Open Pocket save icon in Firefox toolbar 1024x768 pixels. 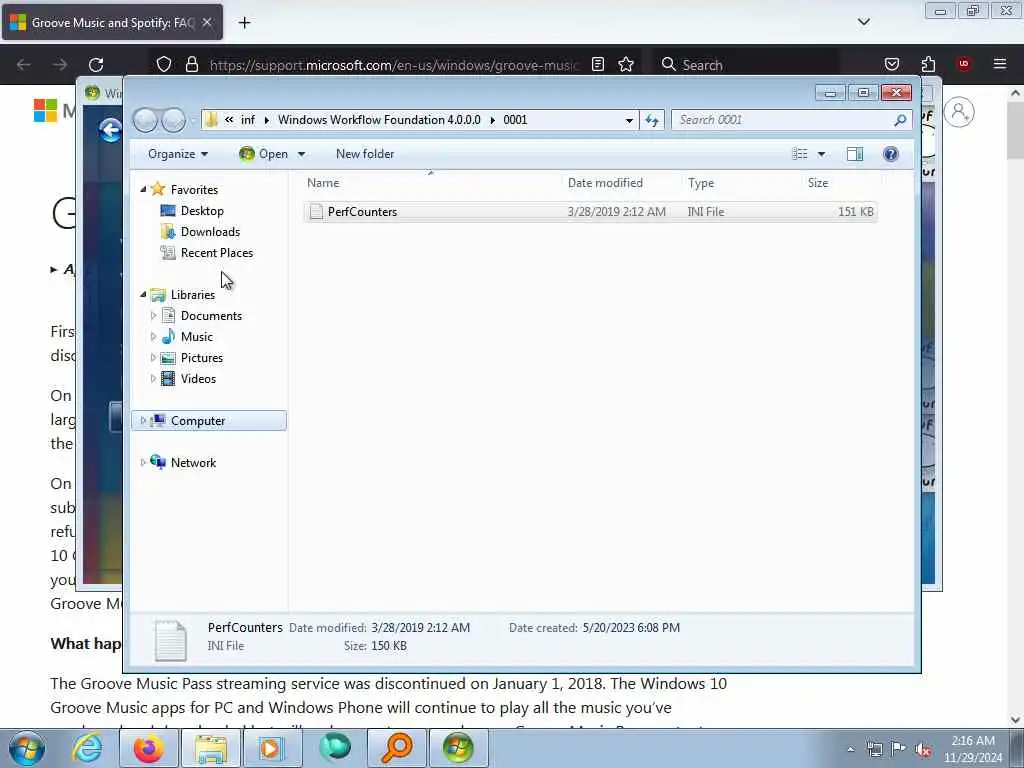(x=892, y=64)
